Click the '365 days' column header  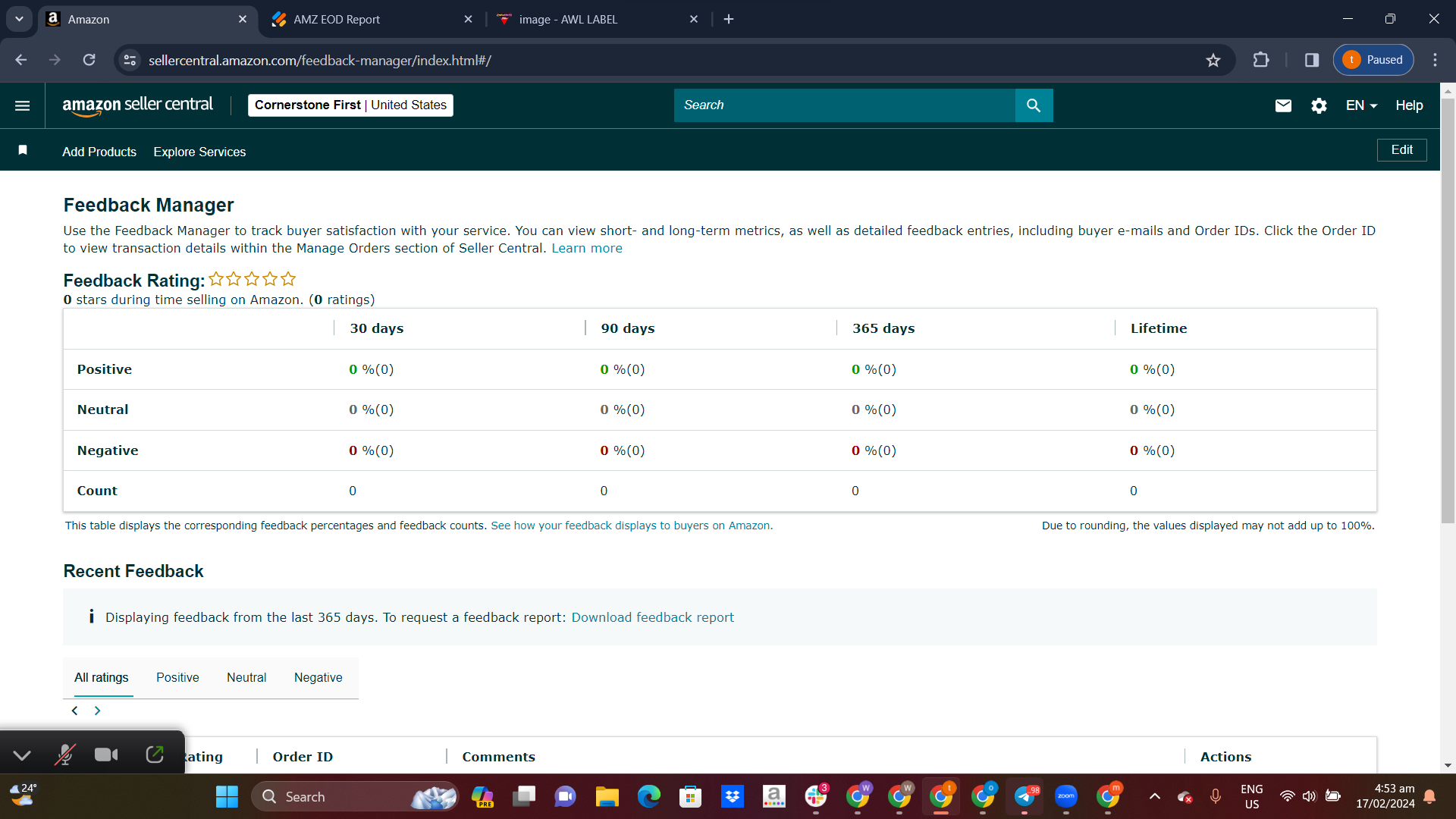click(x=883, y=328)
